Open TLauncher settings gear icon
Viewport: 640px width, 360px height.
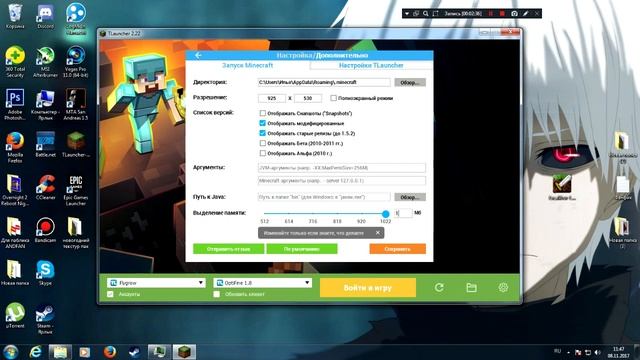(x=503, y=287)
